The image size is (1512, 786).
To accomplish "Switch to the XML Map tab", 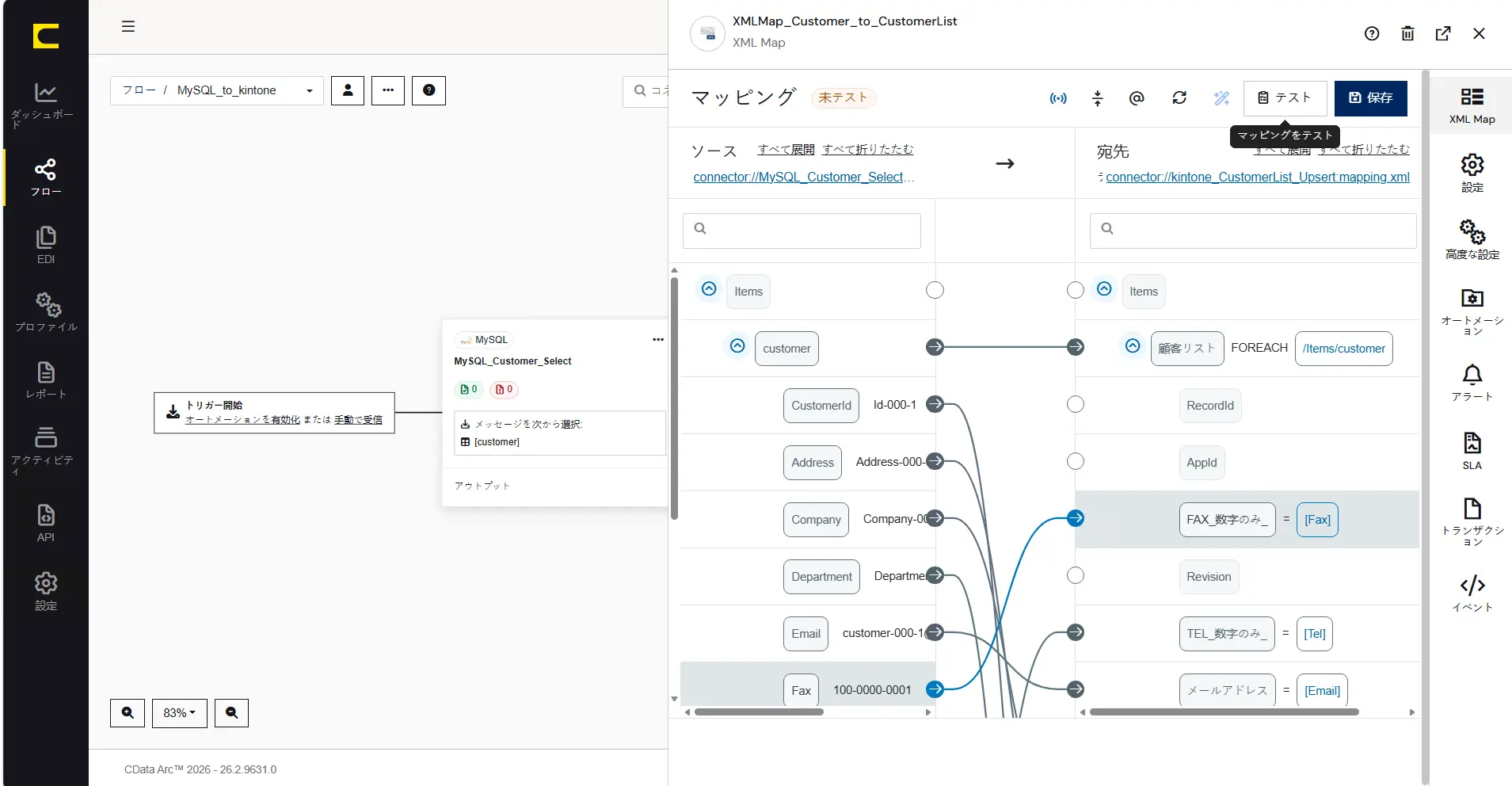I will [x=1472, y=106].
